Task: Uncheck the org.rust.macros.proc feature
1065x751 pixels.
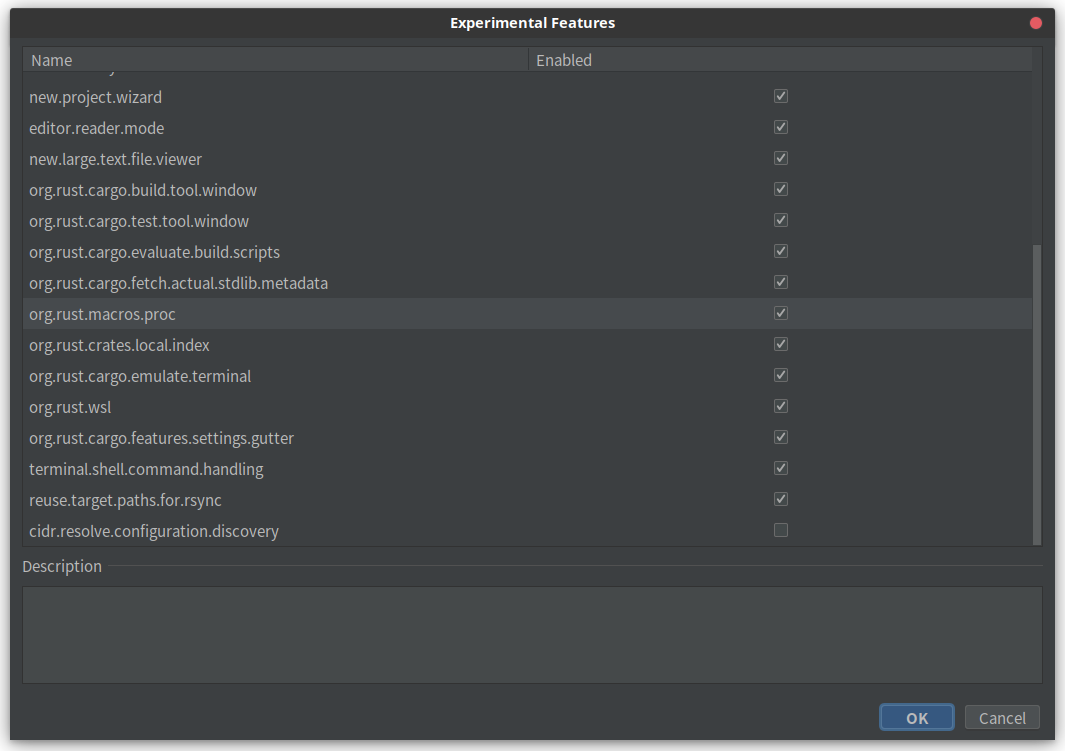Action: point(780,312)
